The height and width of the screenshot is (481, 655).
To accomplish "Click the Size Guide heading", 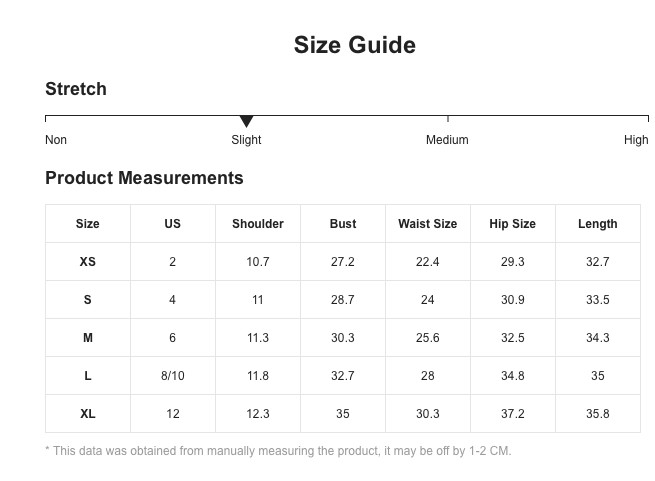I will (355, 45).
